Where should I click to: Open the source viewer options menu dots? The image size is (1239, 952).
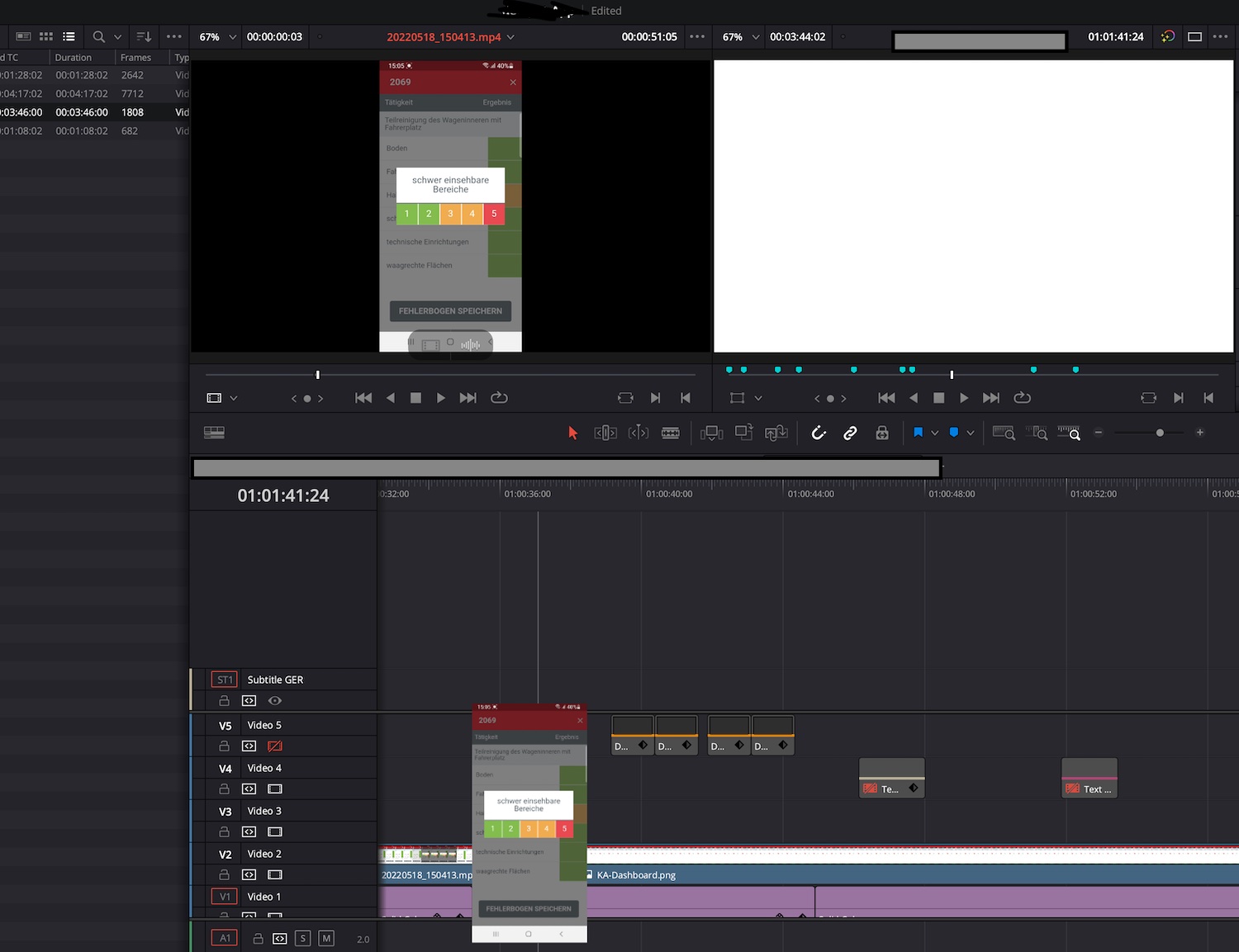697,36
